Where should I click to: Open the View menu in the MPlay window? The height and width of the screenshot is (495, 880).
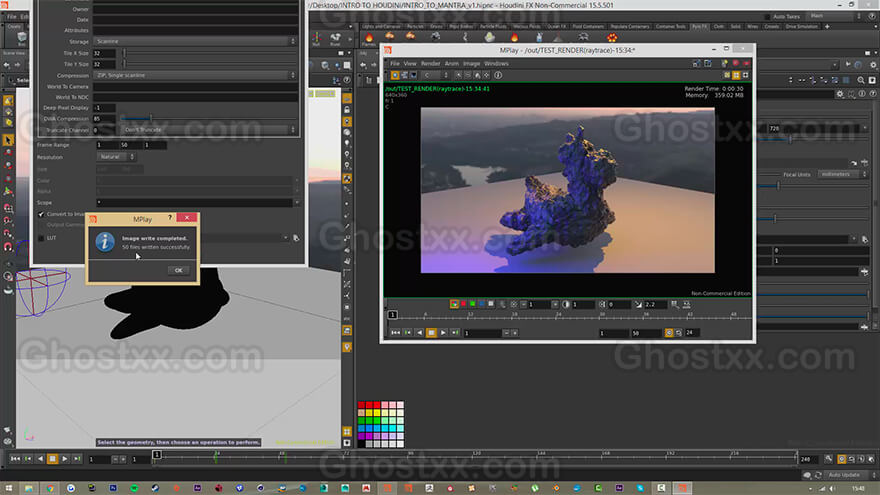click(410, 64)
